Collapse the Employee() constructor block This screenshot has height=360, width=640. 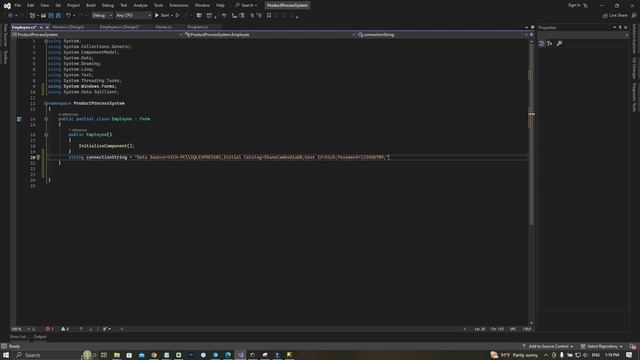pyautogui.click(x=46, y=134)
